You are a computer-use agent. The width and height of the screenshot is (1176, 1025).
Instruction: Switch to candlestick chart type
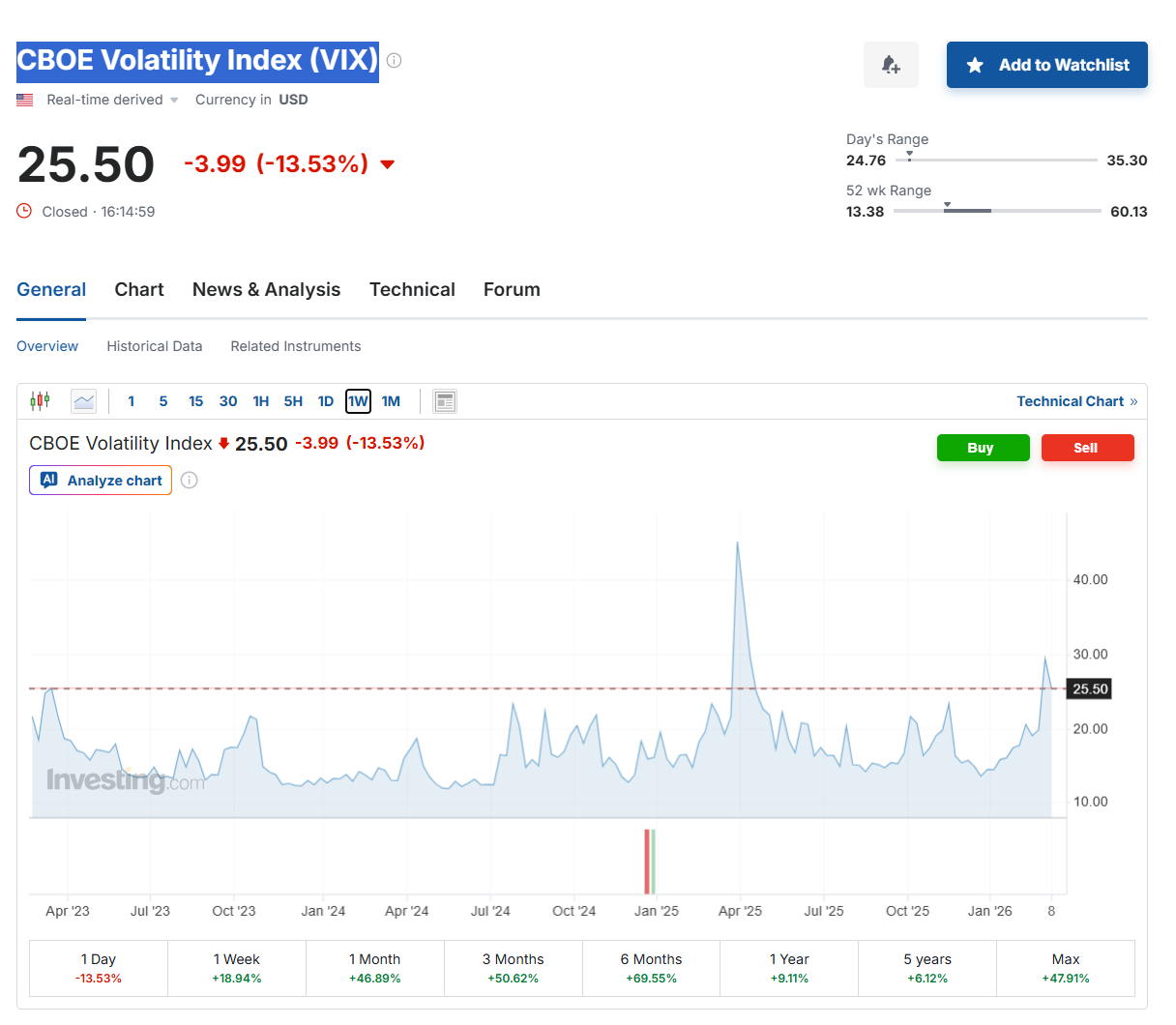(40, 400)
